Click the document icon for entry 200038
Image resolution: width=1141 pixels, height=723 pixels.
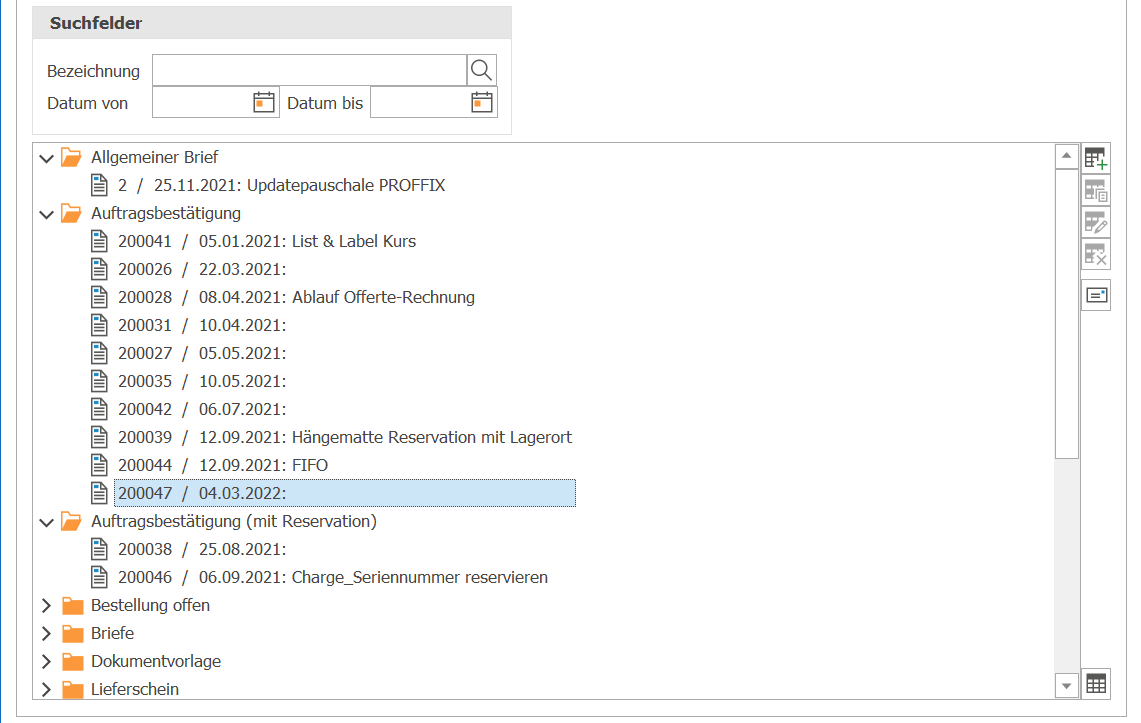tap(99, 549)
